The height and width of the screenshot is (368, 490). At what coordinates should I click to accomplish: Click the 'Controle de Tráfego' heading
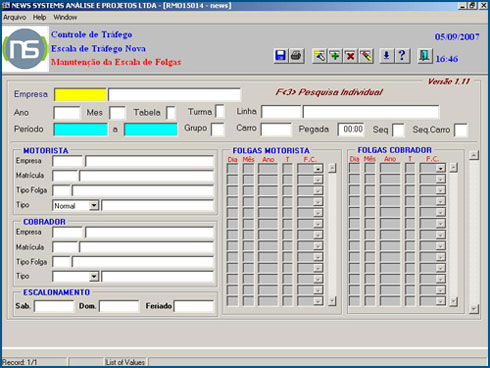(92, 35)
